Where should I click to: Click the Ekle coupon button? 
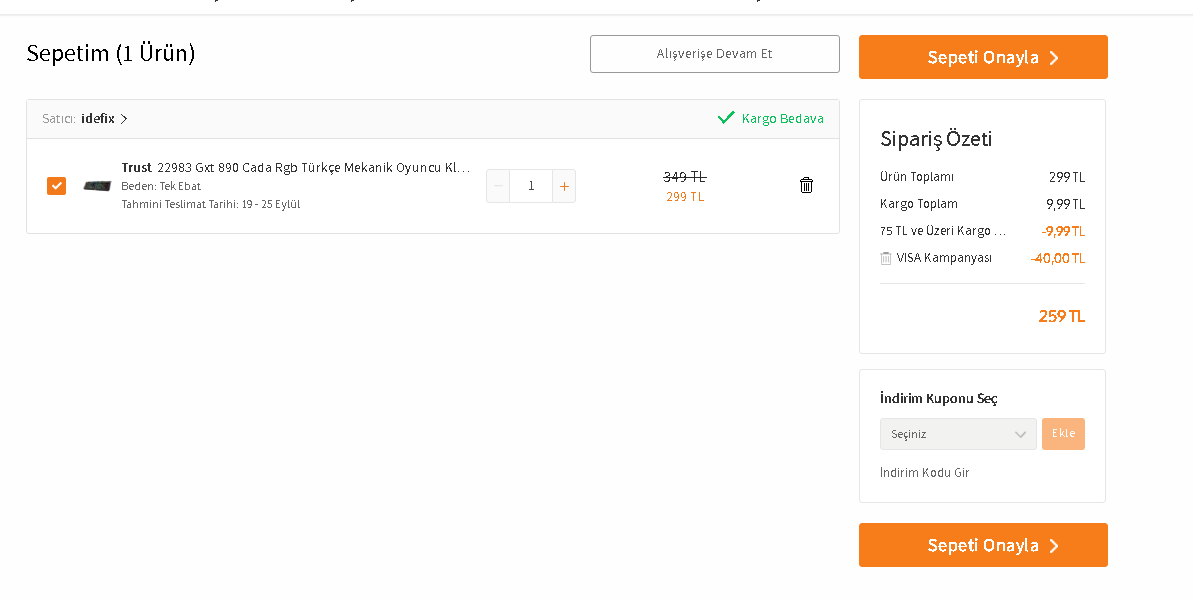point(1063,434)
